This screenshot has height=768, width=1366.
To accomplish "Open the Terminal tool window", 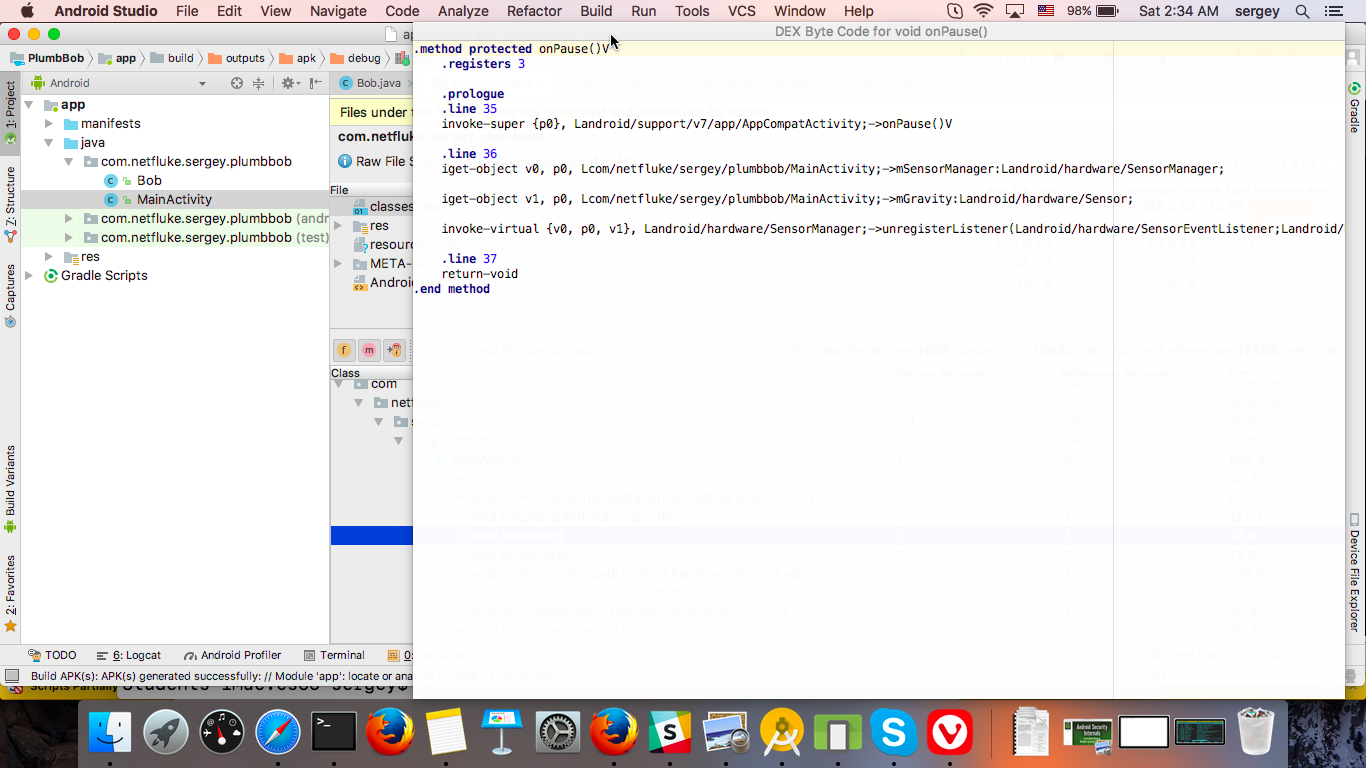I will (x=333, y=655).
